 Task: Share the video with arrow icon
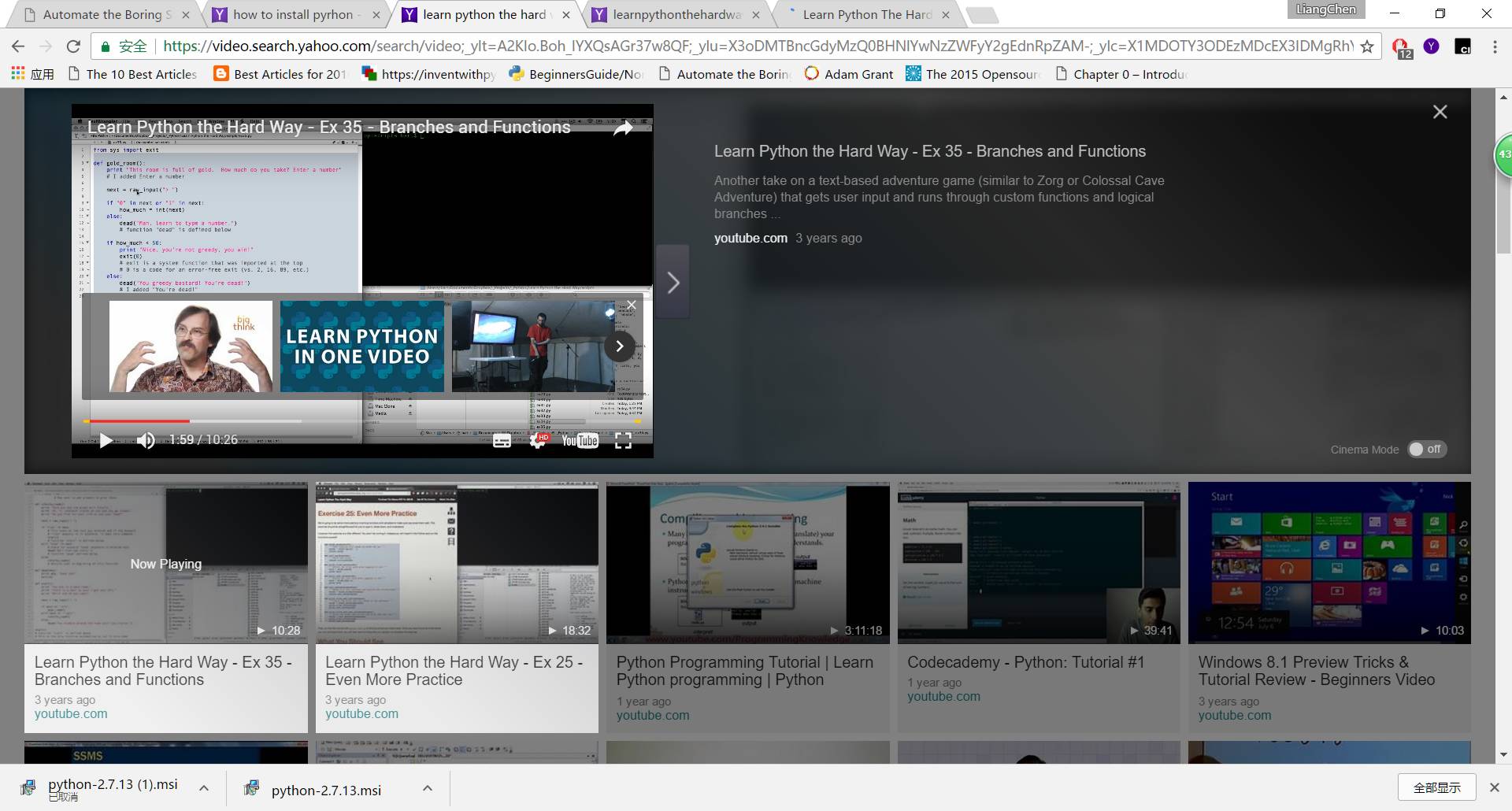pyautogui.click(x=623, y=128)
